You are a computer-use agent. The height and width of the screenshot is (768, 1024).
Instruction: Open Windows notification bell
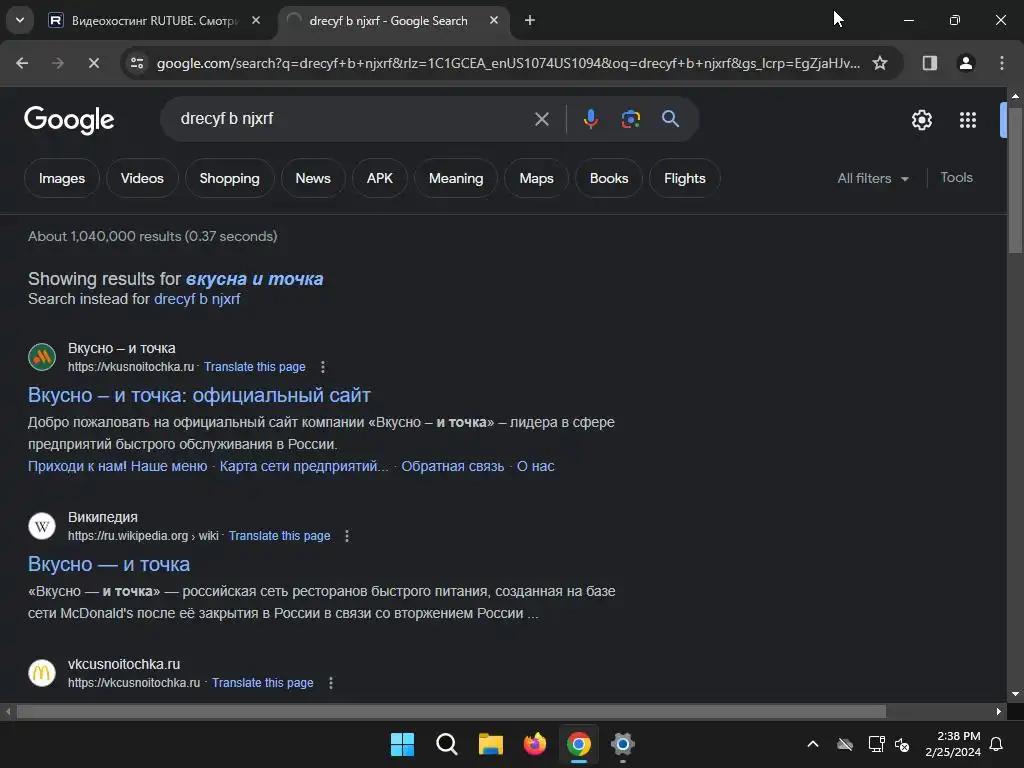(x=997, y=744)
